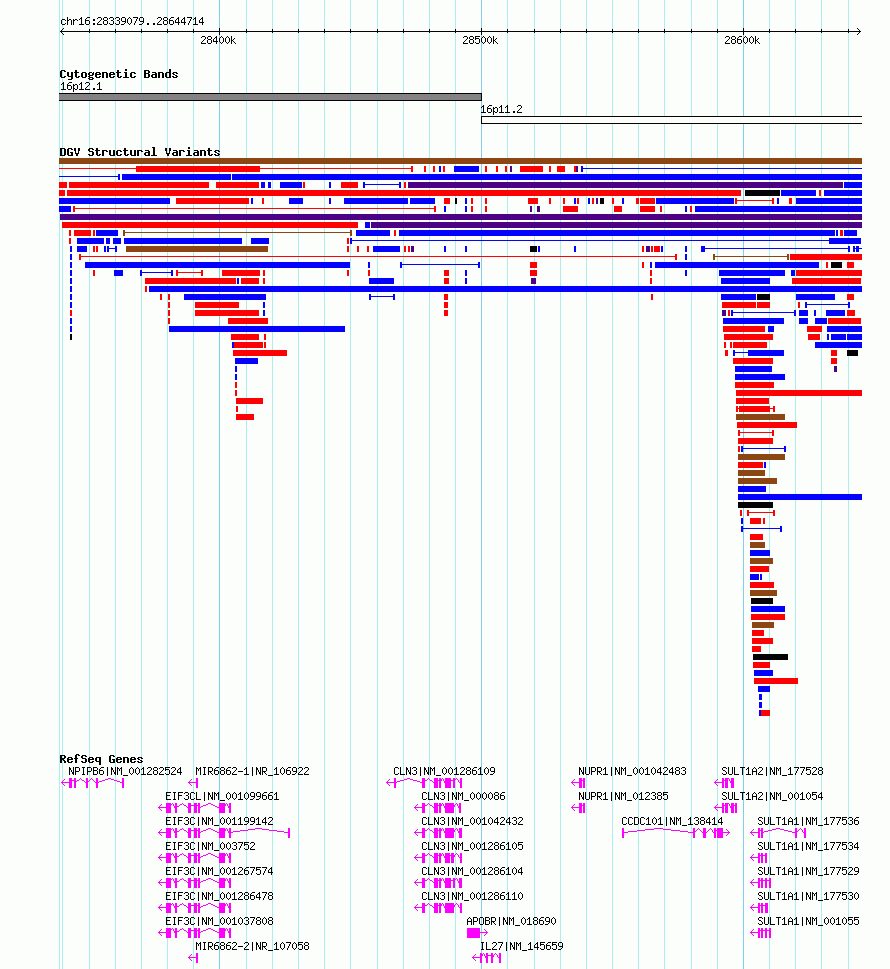Click the SULT1A2|NM_177528 gene label

point(773,771)
